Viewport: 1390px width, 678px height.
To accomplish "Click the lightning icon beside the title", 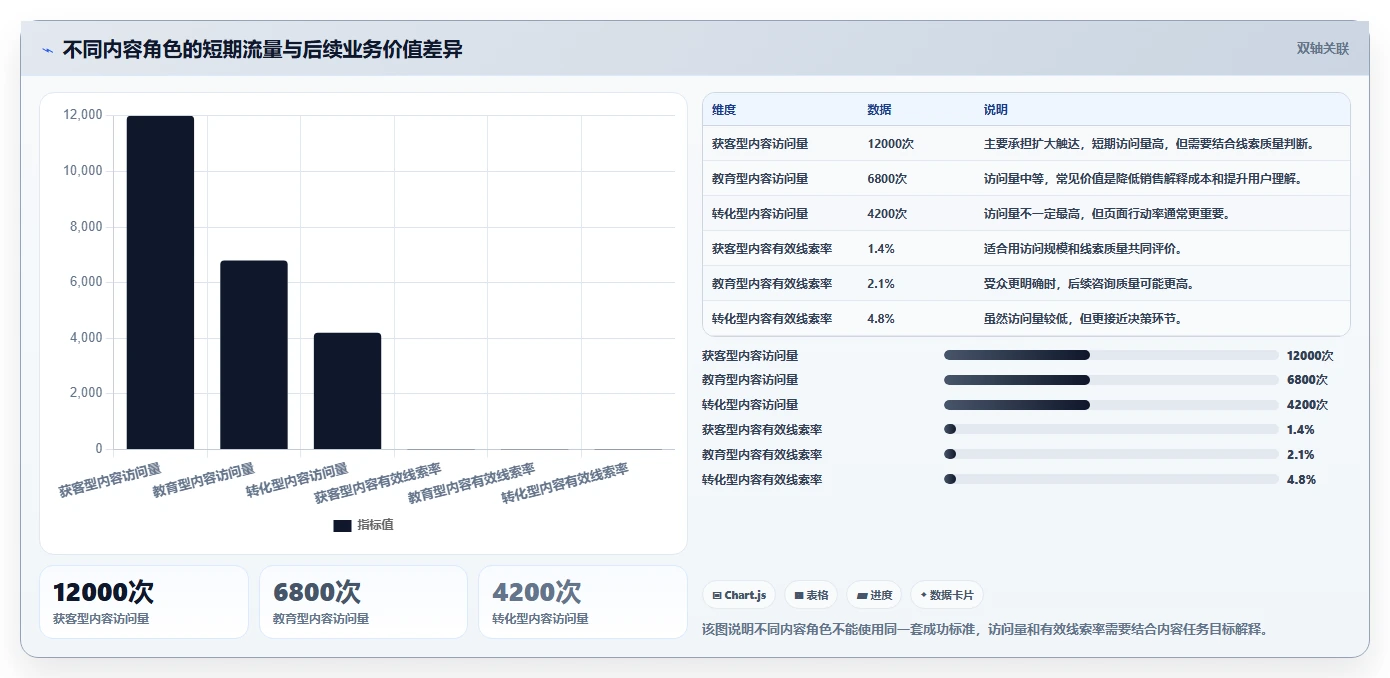I will pos(47,50).
